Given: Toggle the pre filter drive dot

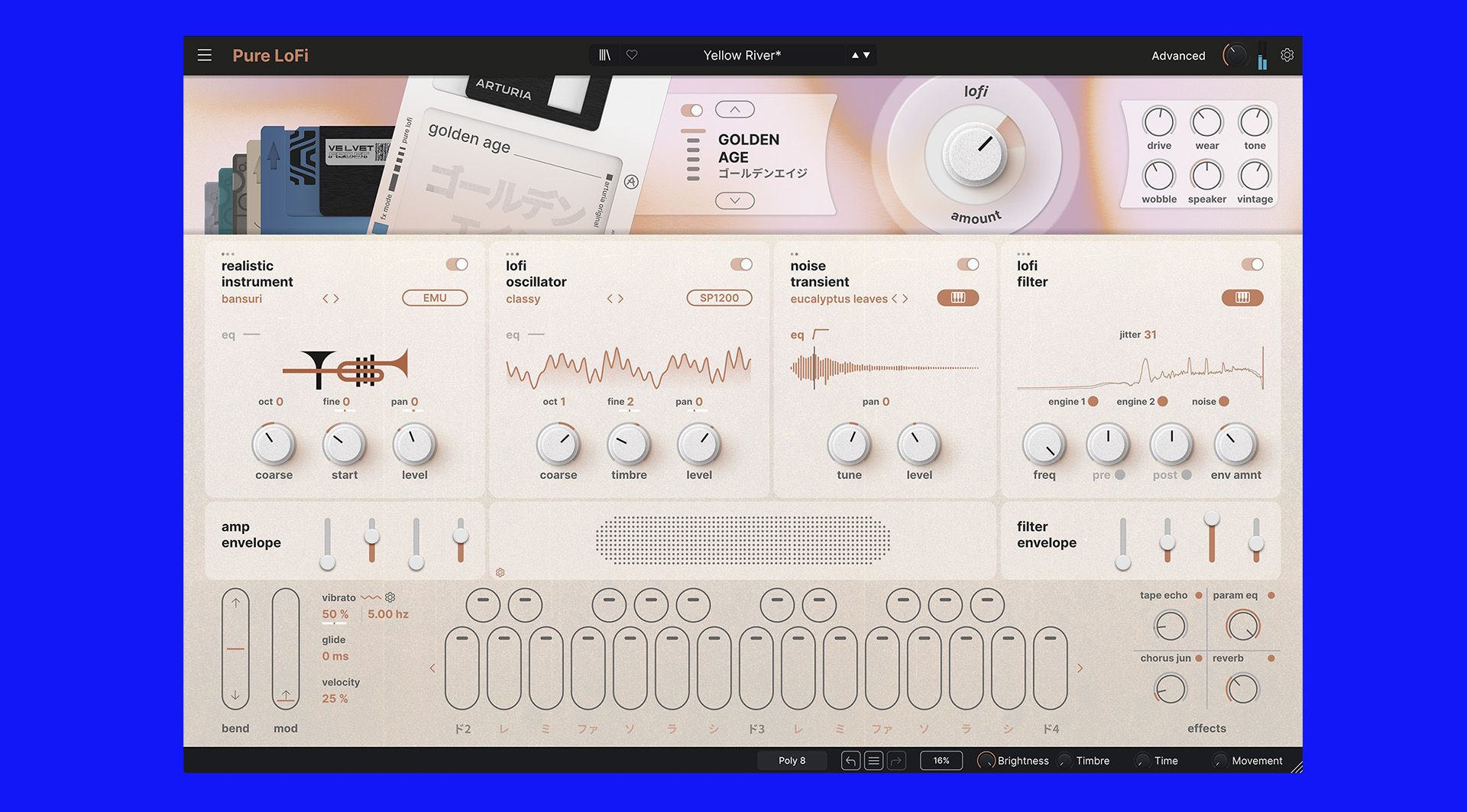Looking at the screenshot, I should (x=1119, y=474).
